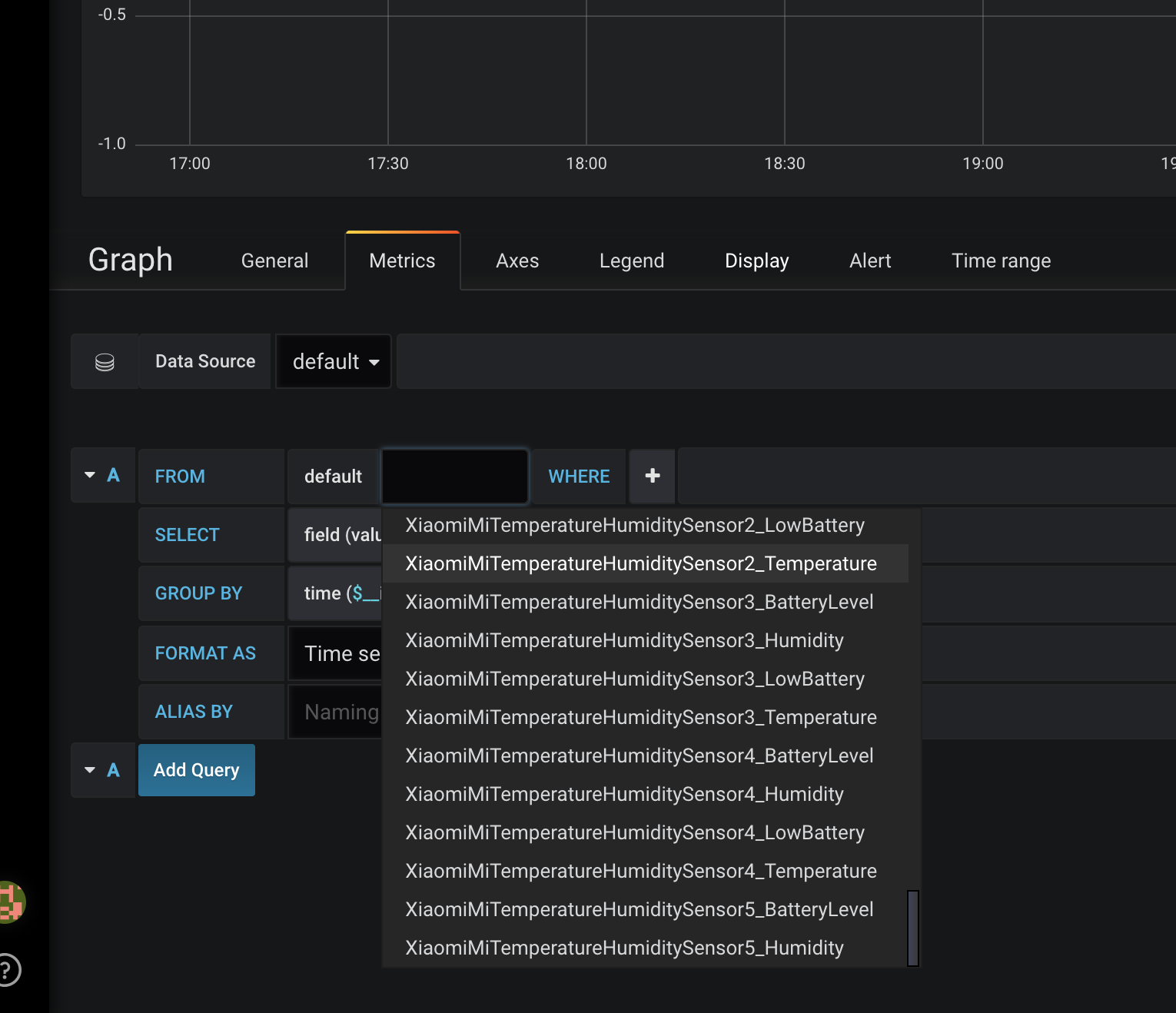Collapse the lower query row's disclosure arrow

(90, 769)
